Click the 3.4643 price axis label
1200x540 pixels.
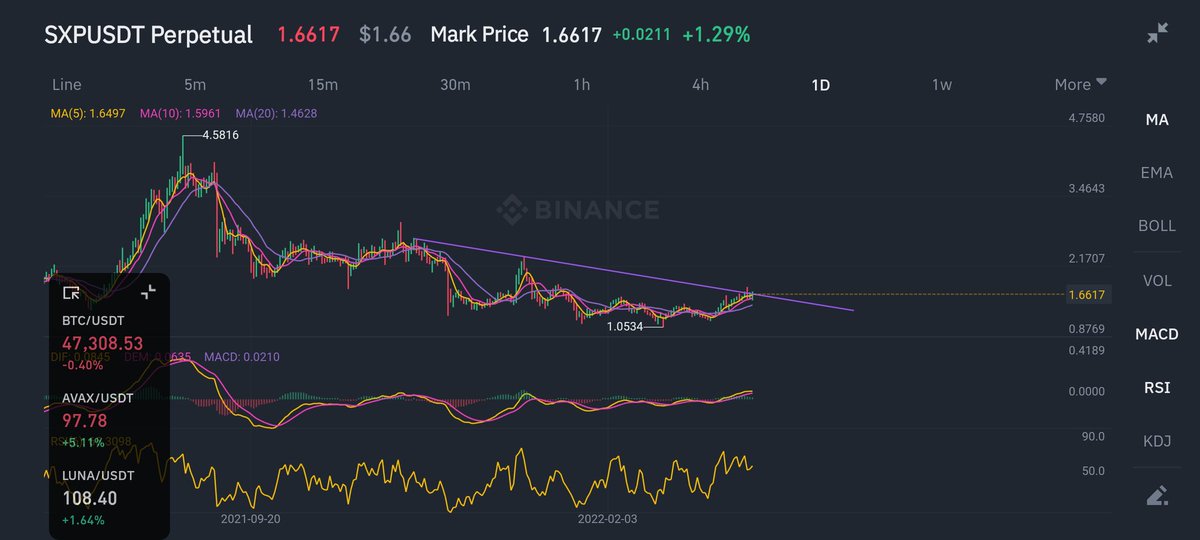point(1085,188)
